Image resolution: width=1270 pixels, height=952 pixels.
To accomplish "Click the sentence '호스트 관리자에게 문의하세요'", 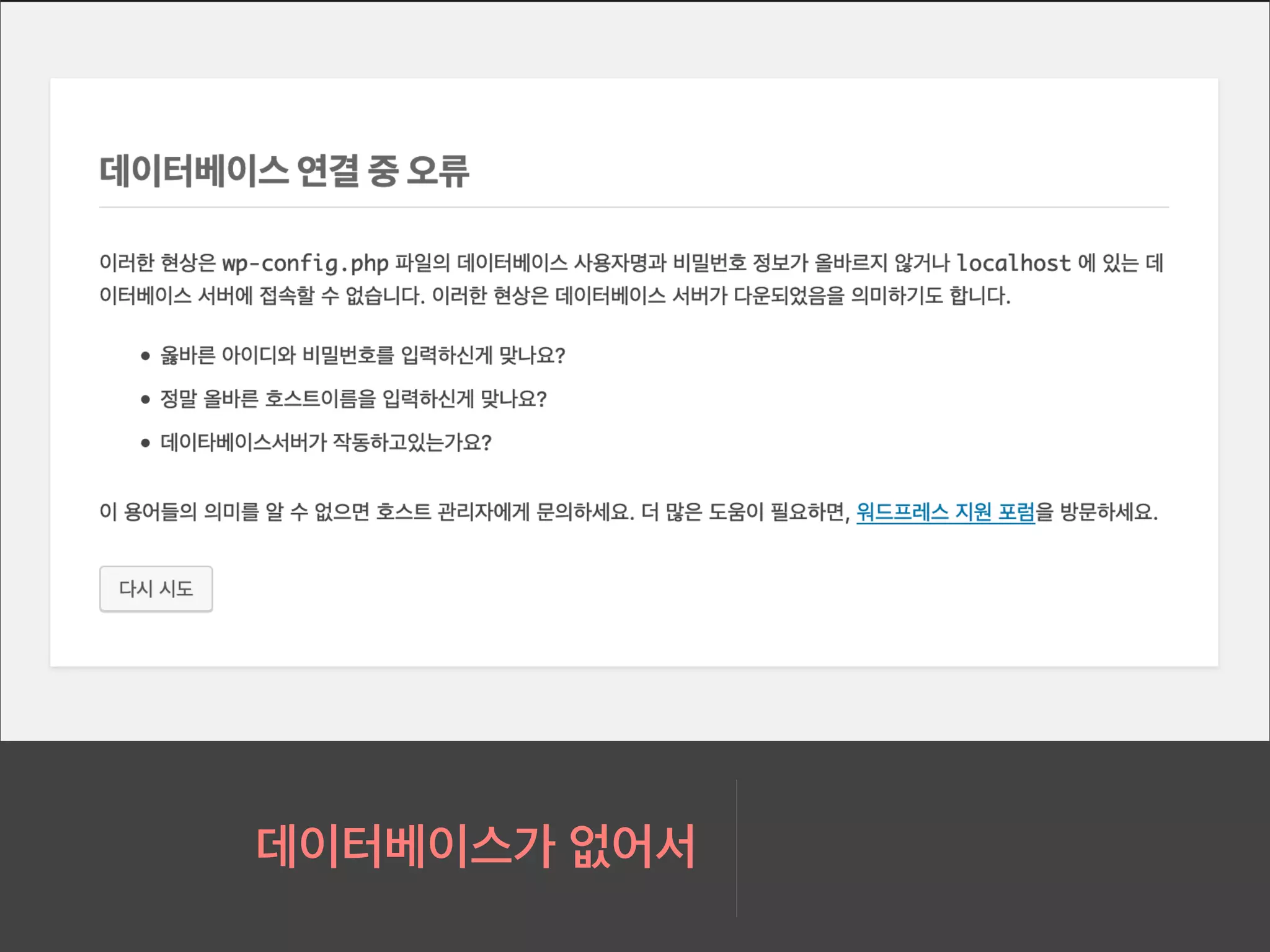I will (505, 512).
